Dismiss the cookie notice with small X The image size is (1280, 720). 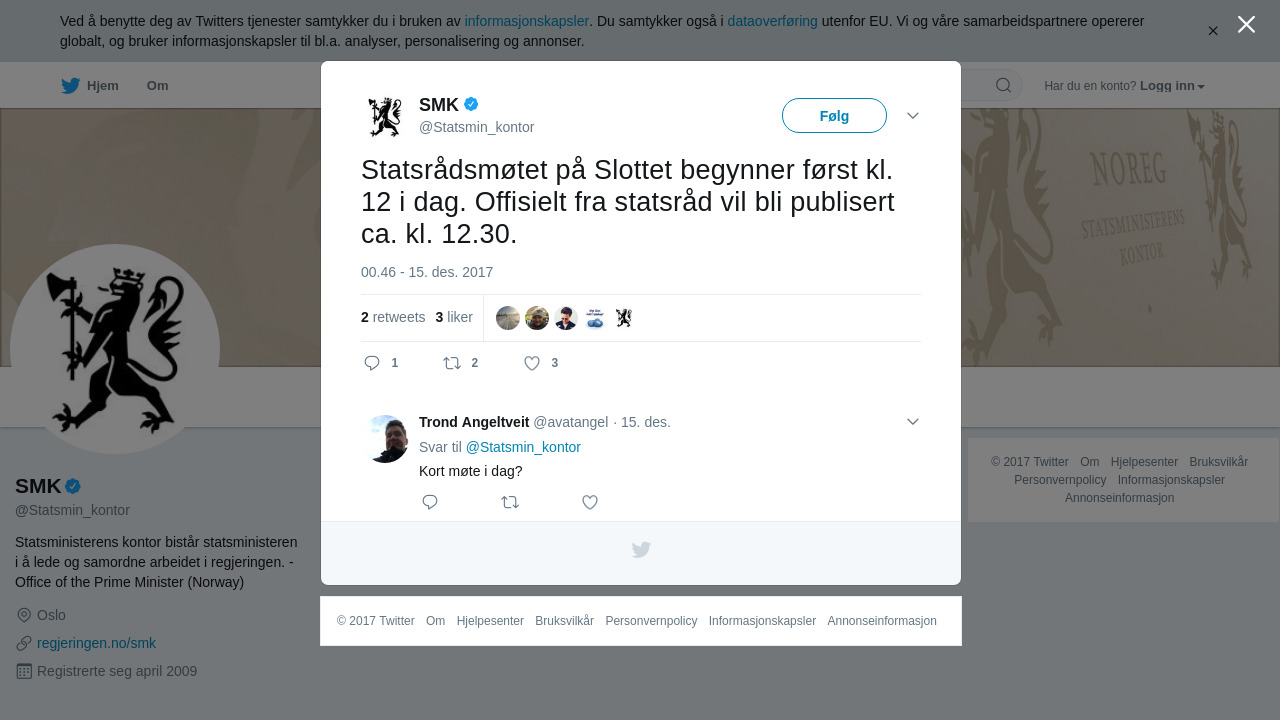click(x=1213, y=31)
